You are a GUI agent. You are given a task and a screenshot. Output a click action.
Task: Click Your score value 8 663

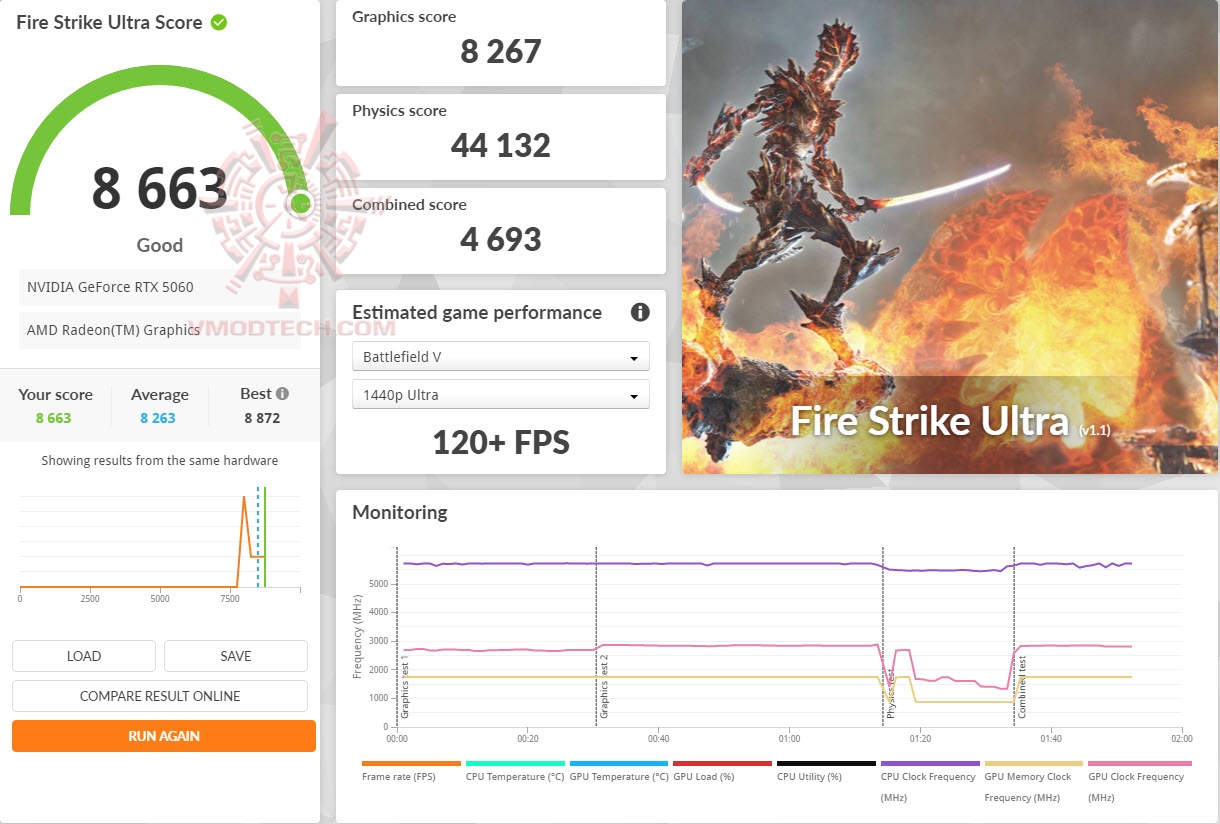click(54, 418)
